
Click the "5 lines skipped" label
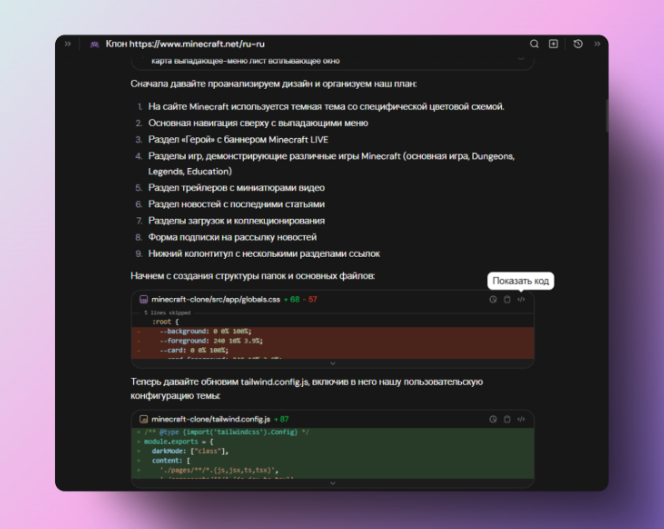tap(167, 313)
